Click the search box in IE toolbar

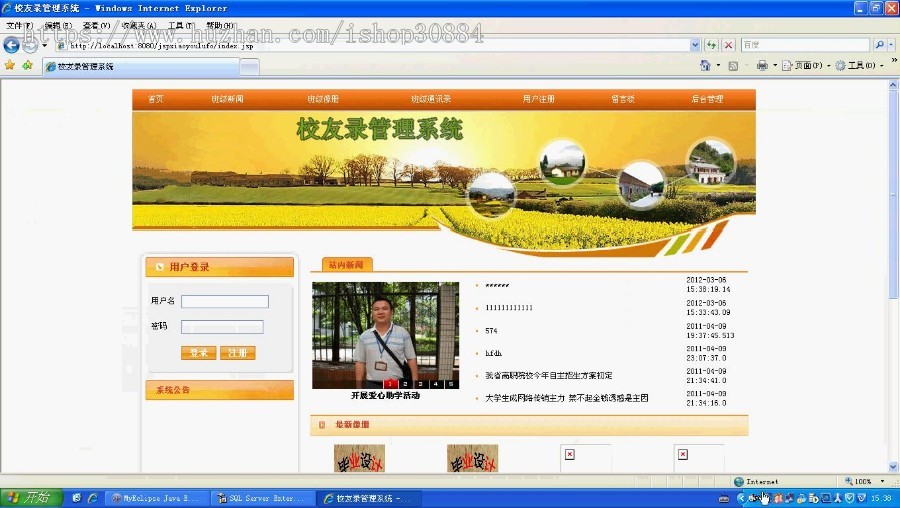805,45
